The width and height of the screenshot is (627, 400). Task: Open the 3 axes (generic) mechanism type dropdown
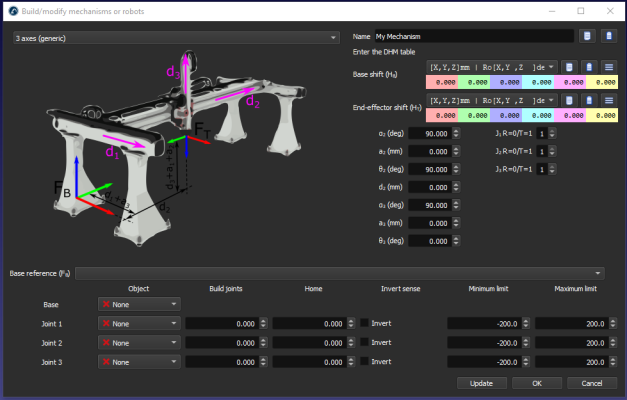(176, 38)
